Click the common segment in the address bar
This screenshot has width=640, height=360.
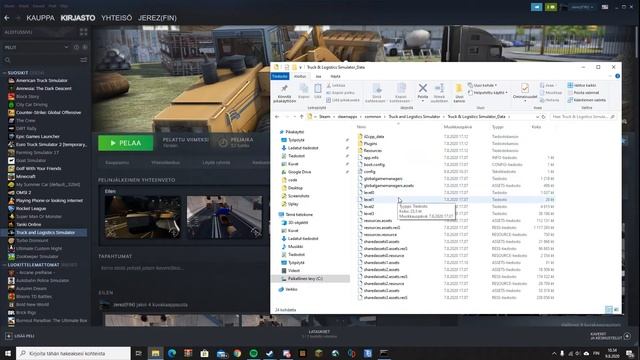tap(373, 117)
